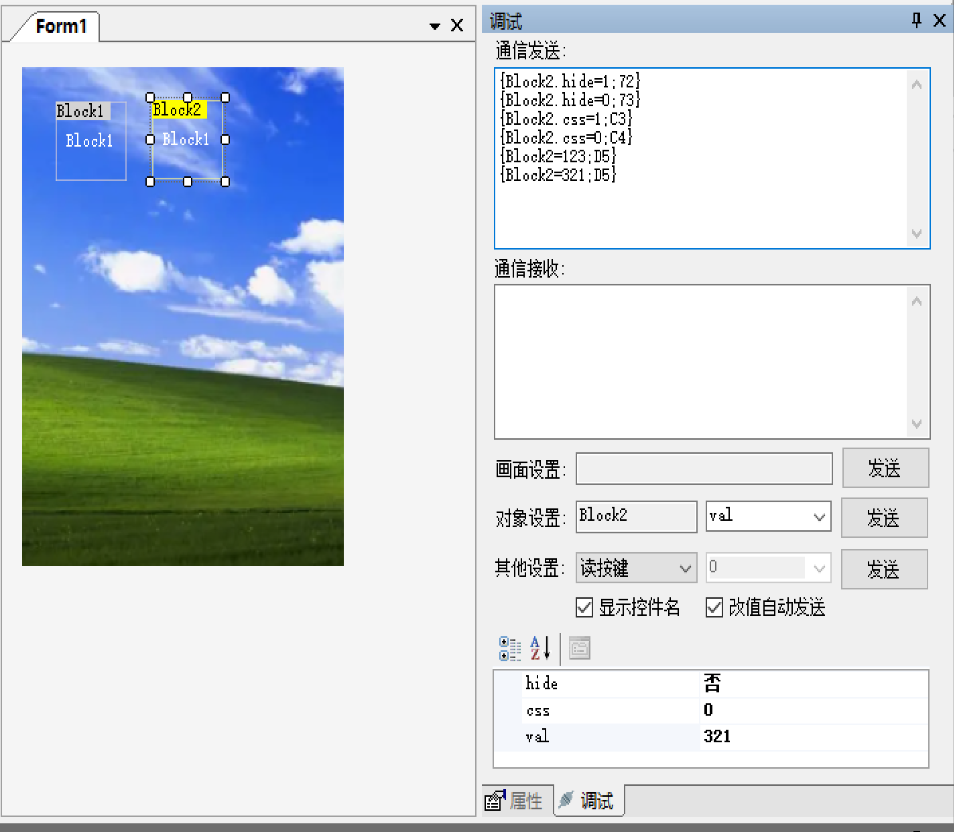Select the Block1 control on the form
The height and width of the screenshot is (832, 954).
91,142
